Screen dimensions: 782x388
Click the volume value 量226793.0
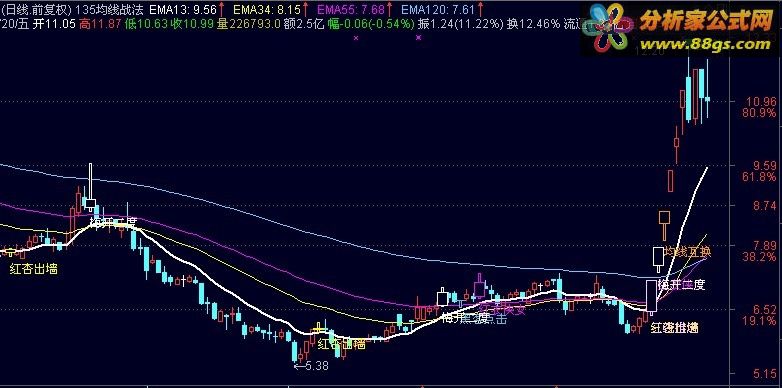(249, 23)
